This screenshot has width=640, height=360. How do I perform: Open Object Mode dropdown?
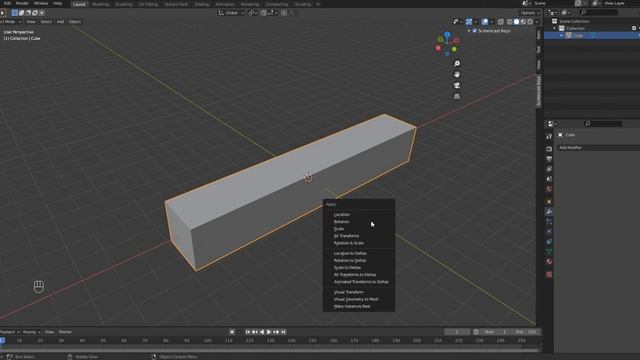tap(11, 22)
